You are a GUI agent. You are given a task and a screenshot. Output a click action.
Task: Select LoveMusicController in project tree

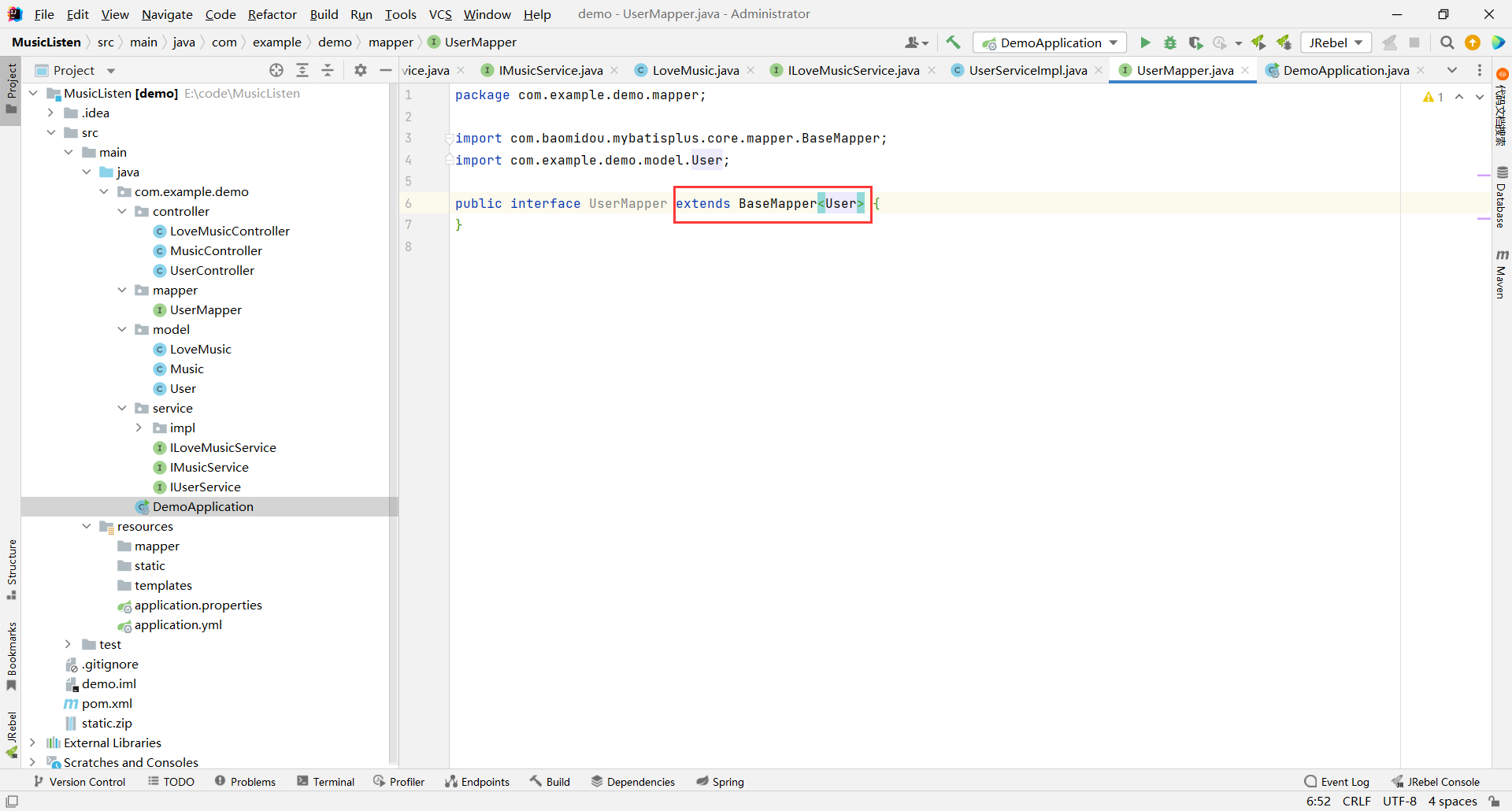[221, 231]
